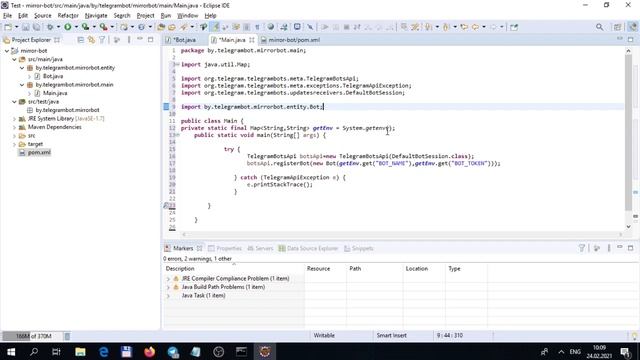Click ENG language indicator in tray
The image size is (640, 360).
[575, 351]
